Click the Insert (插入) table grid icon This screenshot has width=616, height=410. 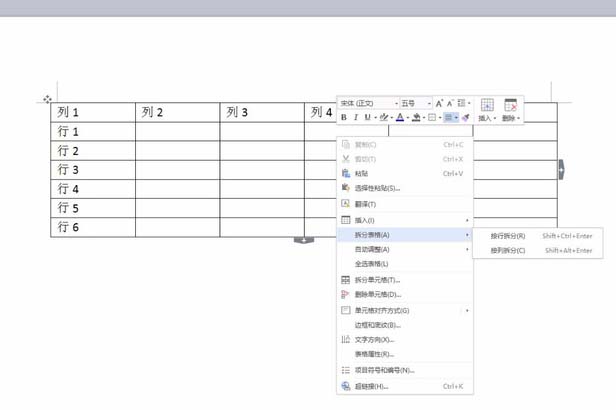487,105
